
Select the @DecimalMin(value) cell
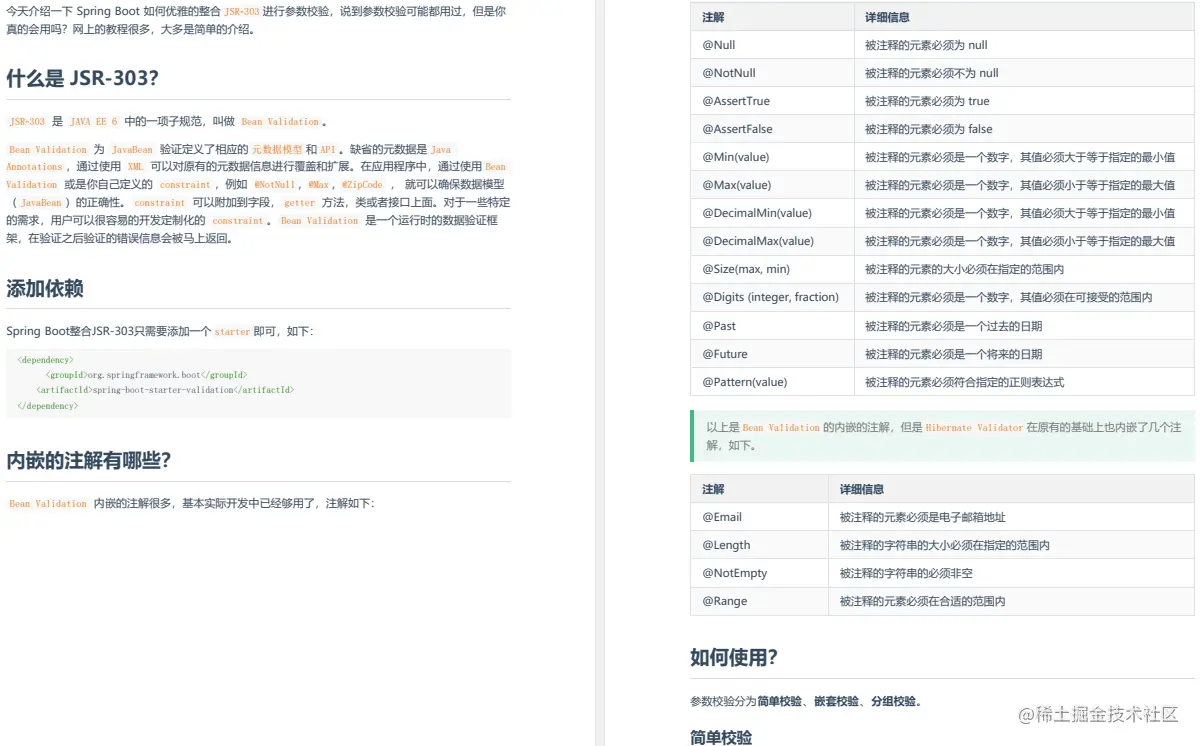point(772,213)
